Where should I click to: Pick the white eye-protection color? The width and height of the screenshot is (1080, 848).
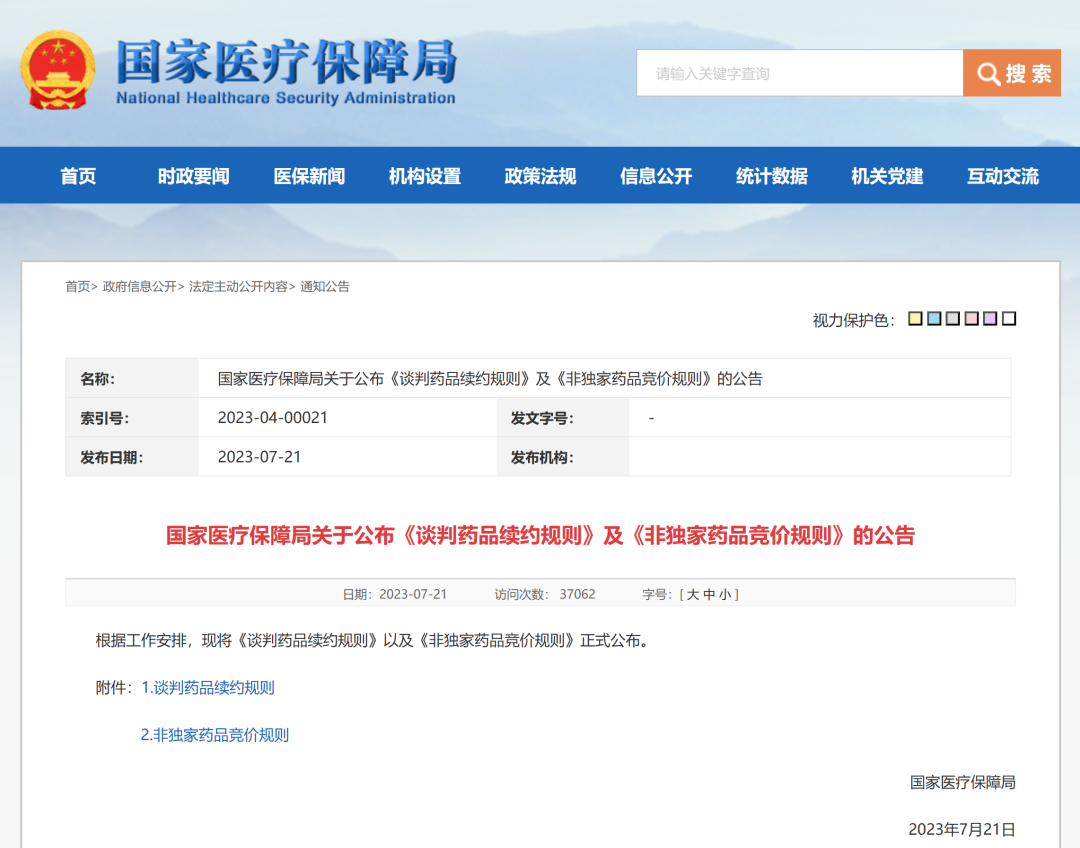(x=1009, y=318)
